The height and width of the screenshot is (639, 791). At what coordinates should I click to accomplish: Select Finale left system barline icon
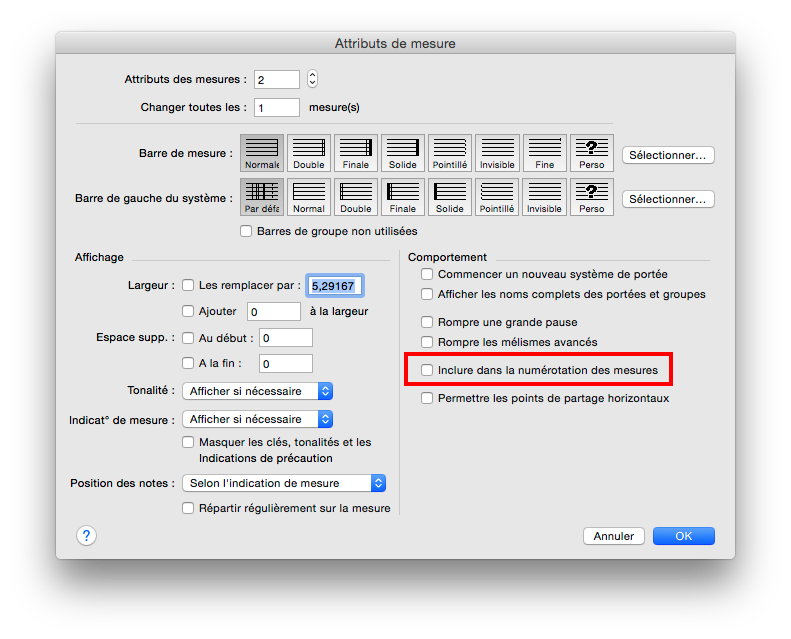point(403,197)
